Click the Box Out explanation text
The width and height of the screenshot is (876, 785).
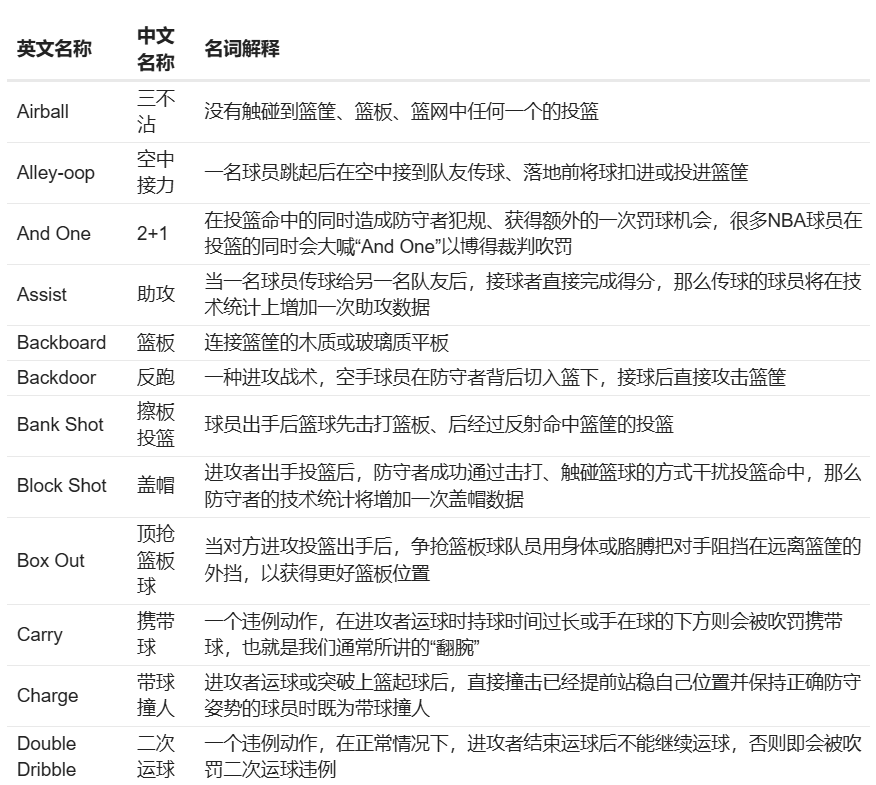click(x=533, y=560)
